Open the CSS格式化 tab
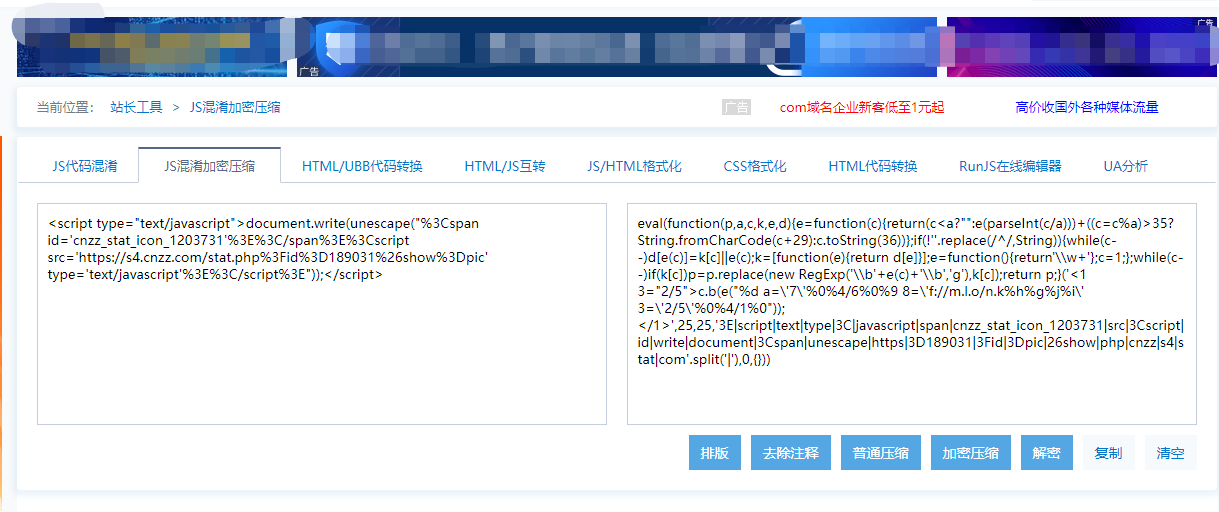1219x512 pixels. point(755,166)
